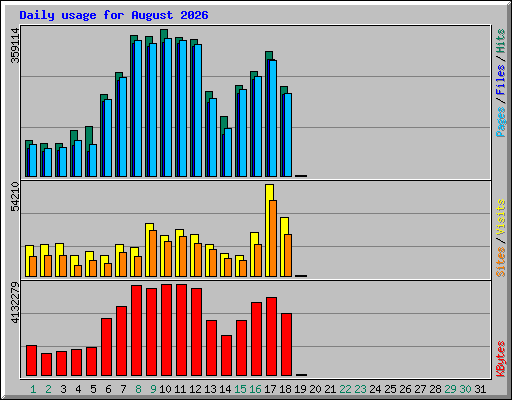Click the red KBytes bar for day 10
The width and height of the screenshot is (512, 400).
pos(166,330)
